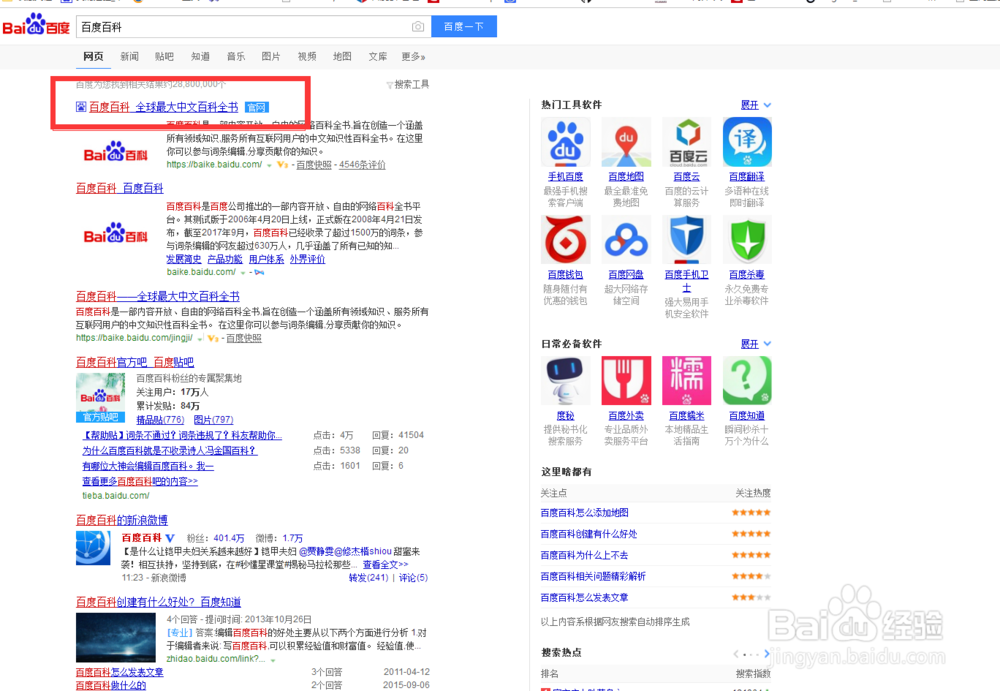Open the 百度网盘 app icon
This screenshot has width=1000, height=691.
pos(626,239)
